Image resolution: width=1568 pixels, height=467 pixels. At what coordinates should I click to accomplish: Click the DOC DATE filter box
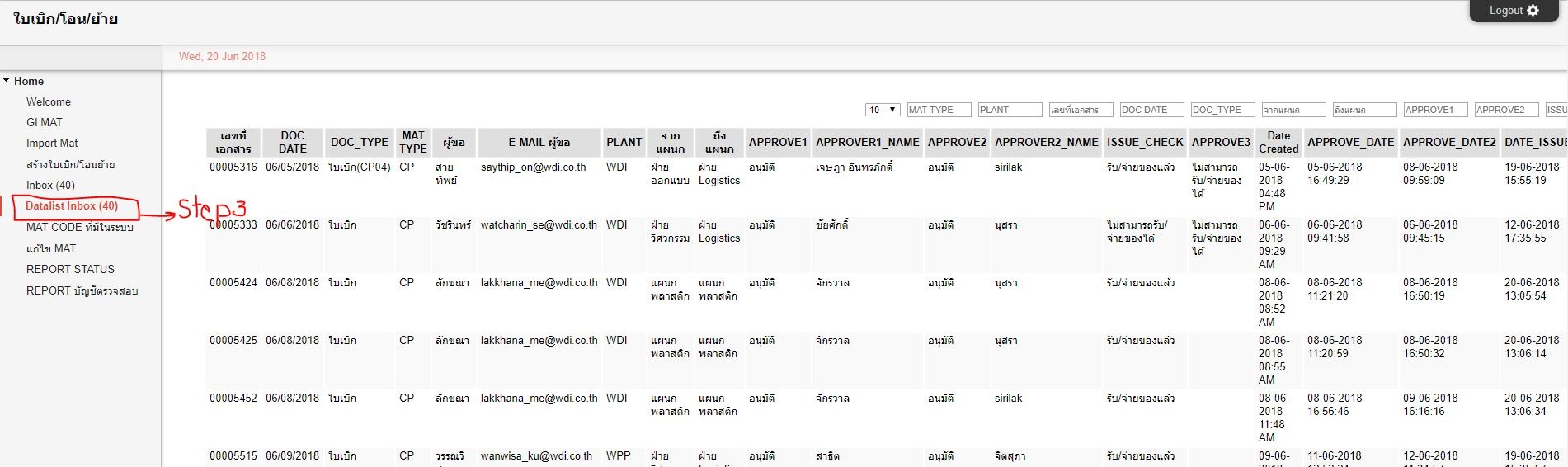tap(1151, 110)
